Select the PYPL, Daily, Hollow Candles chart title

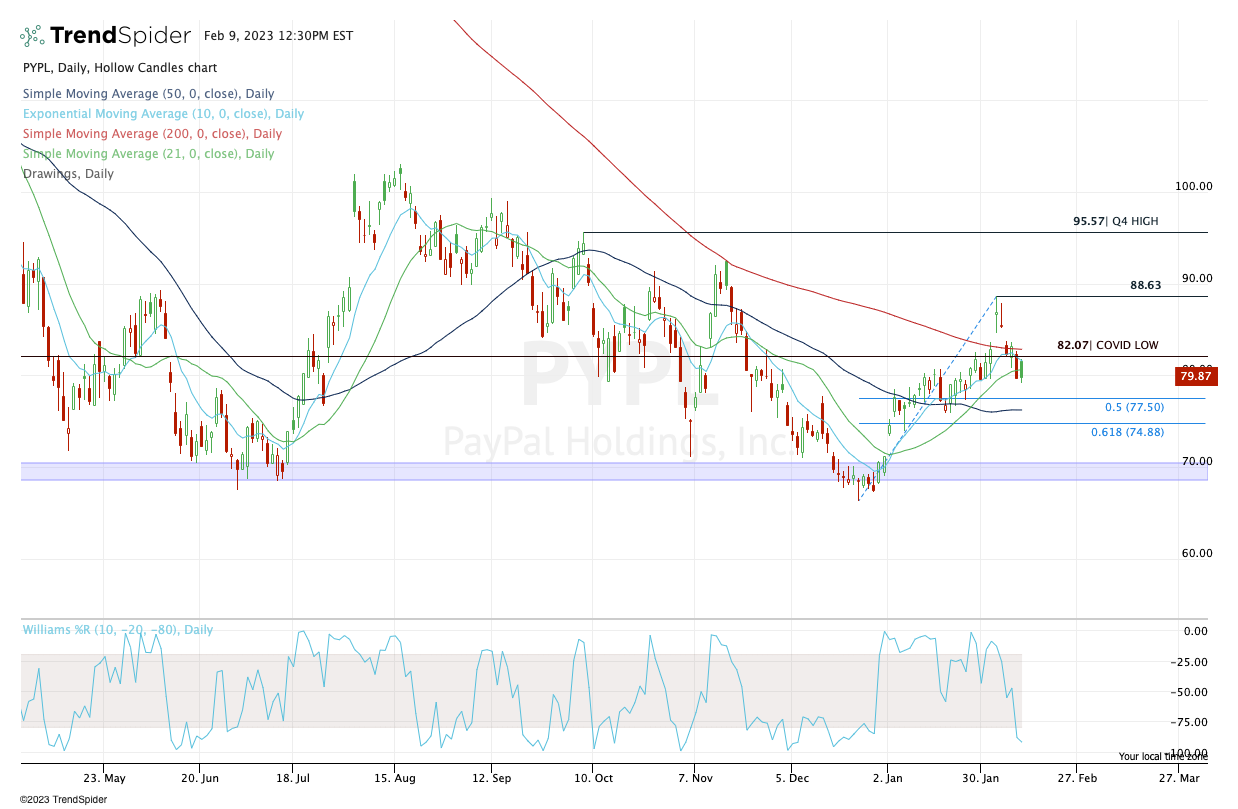[x=119, y=68]
